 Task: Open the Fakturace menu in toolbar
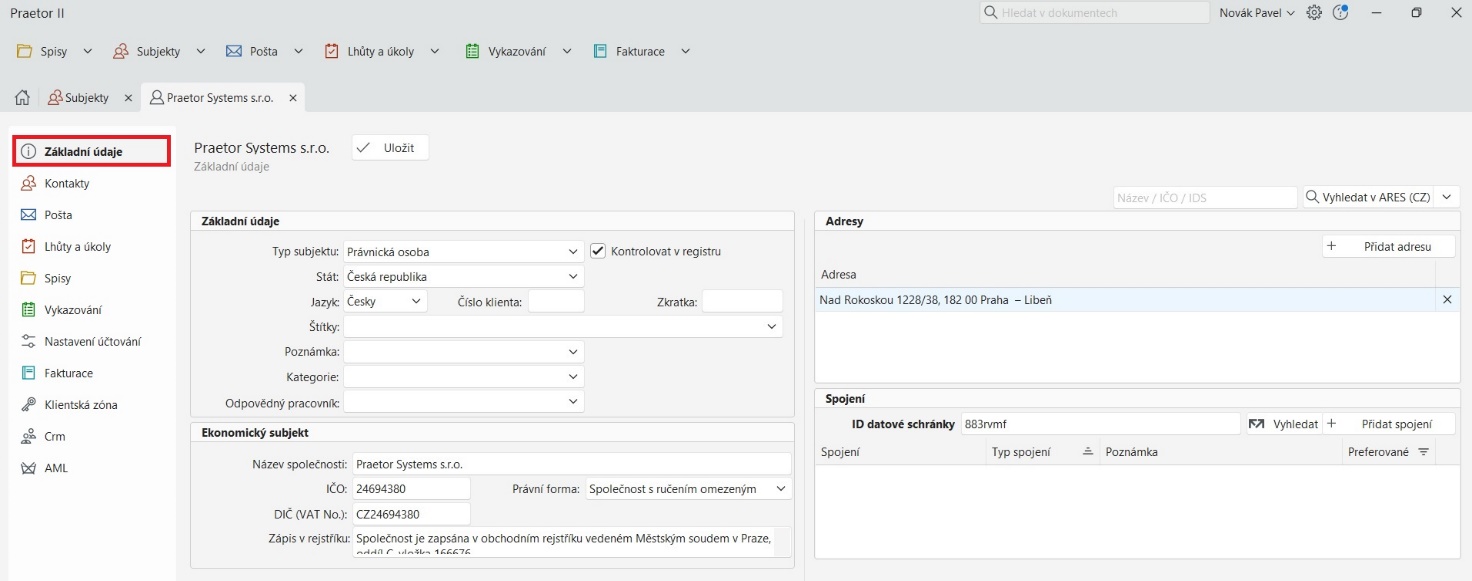[x=640, y=51]
